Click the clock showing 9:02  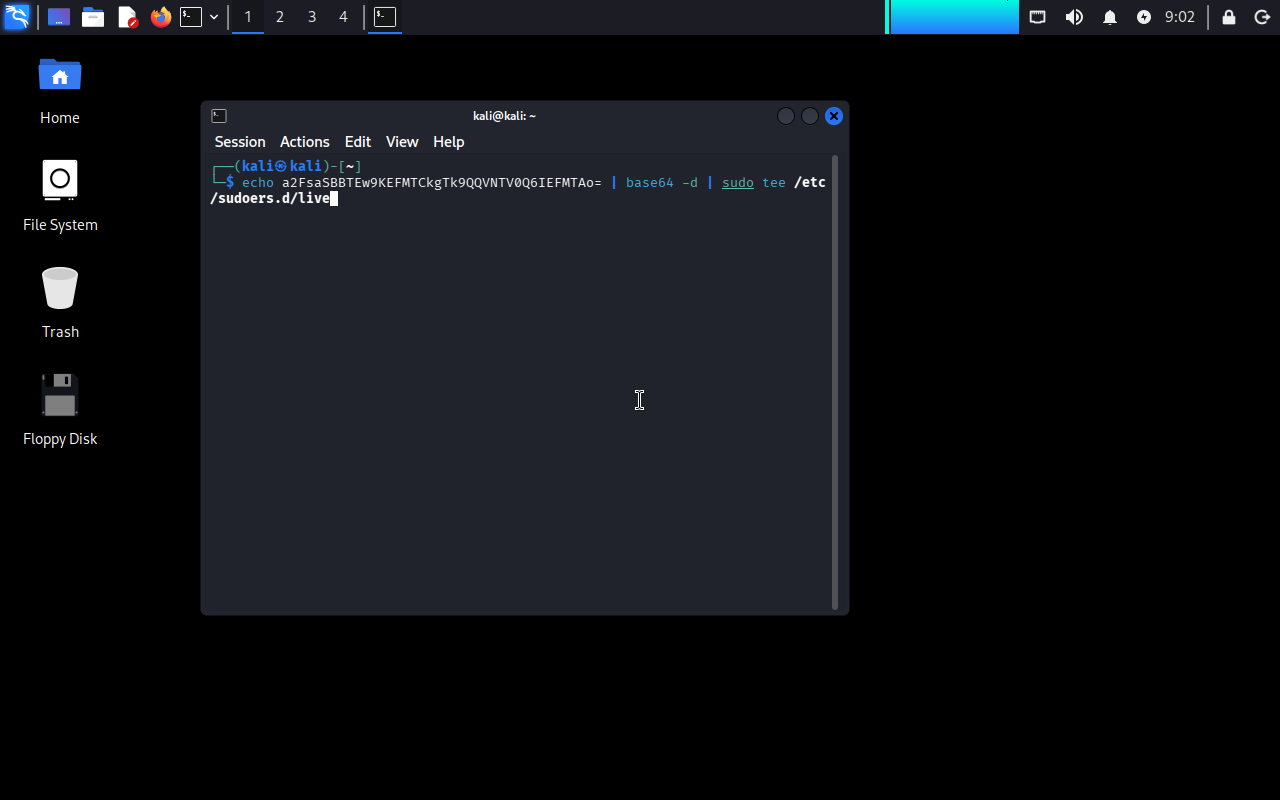[x=1180, y=17]
